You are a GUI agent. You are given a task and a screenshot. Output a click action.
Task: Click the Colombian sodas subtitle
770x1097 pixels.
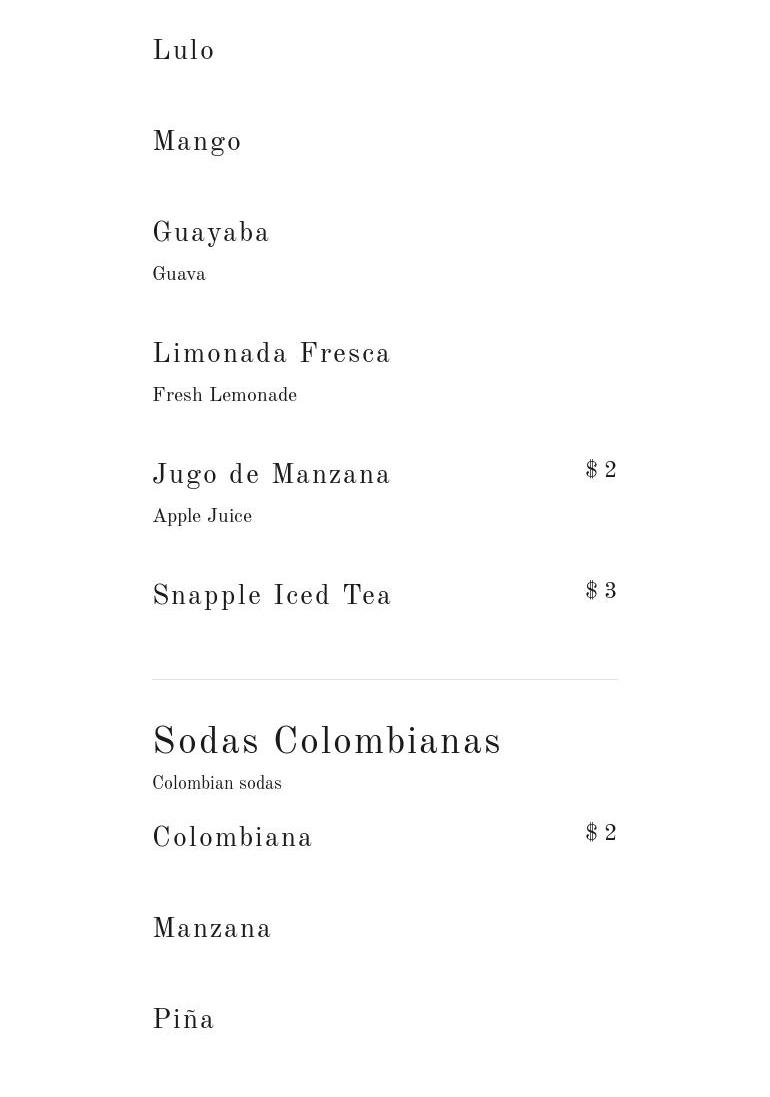coord(217,784)
